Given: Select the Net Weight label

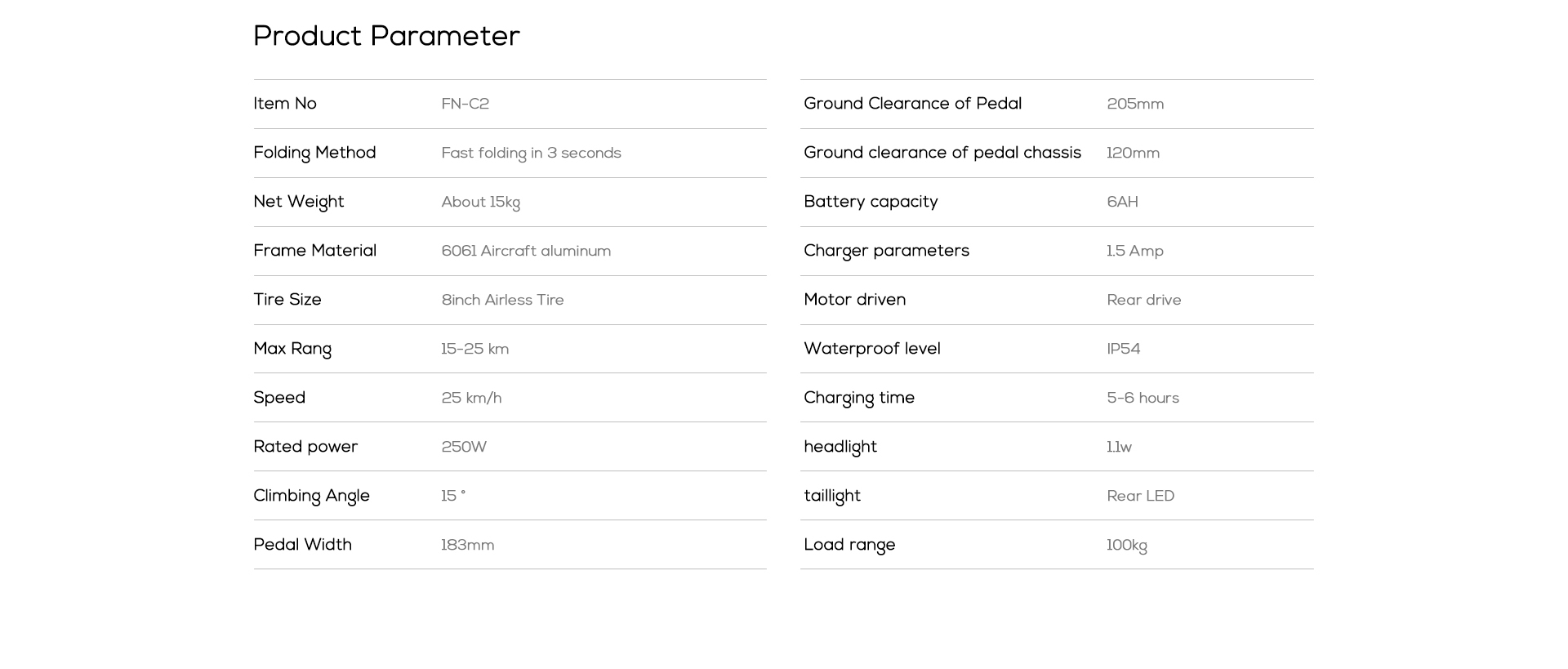Looking at the screenshot, I should point(298,203).
